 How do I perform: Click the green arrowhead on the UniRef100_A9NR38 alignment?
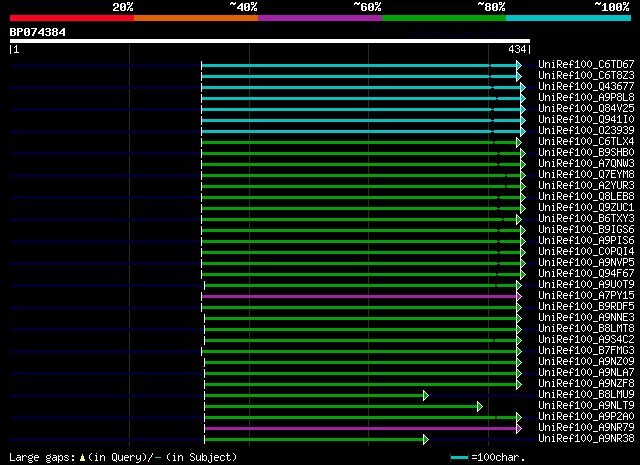[x=426, y=440]
